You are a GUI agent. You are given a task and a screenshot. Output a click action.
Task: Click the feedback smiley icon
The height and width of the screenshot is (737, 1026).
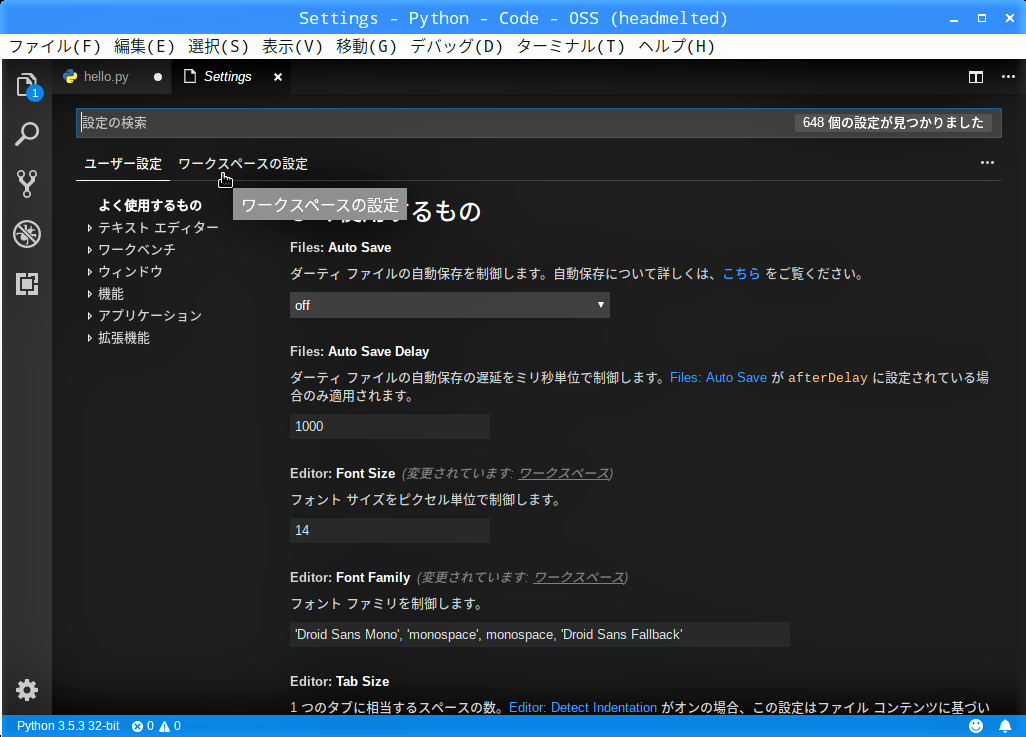click(976, 726)
